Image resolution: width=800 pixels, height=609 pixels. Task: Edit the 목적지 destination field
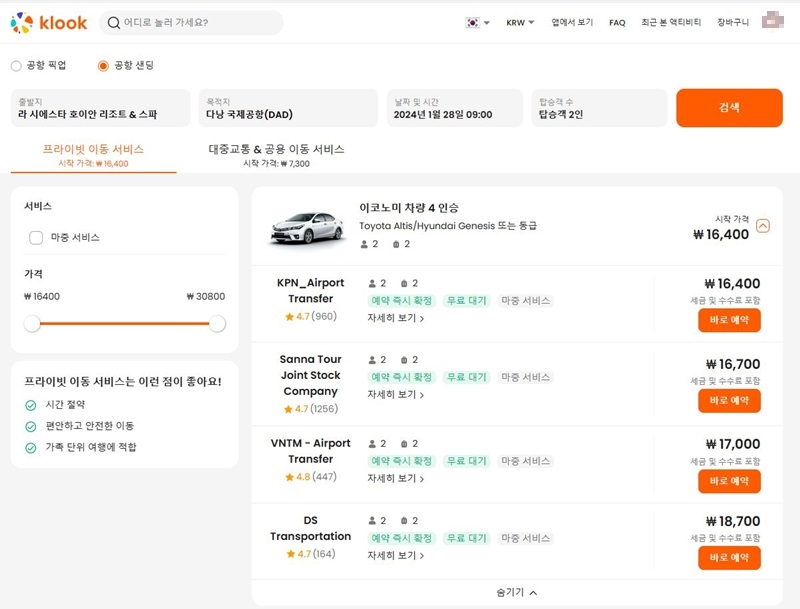(288, 108)
